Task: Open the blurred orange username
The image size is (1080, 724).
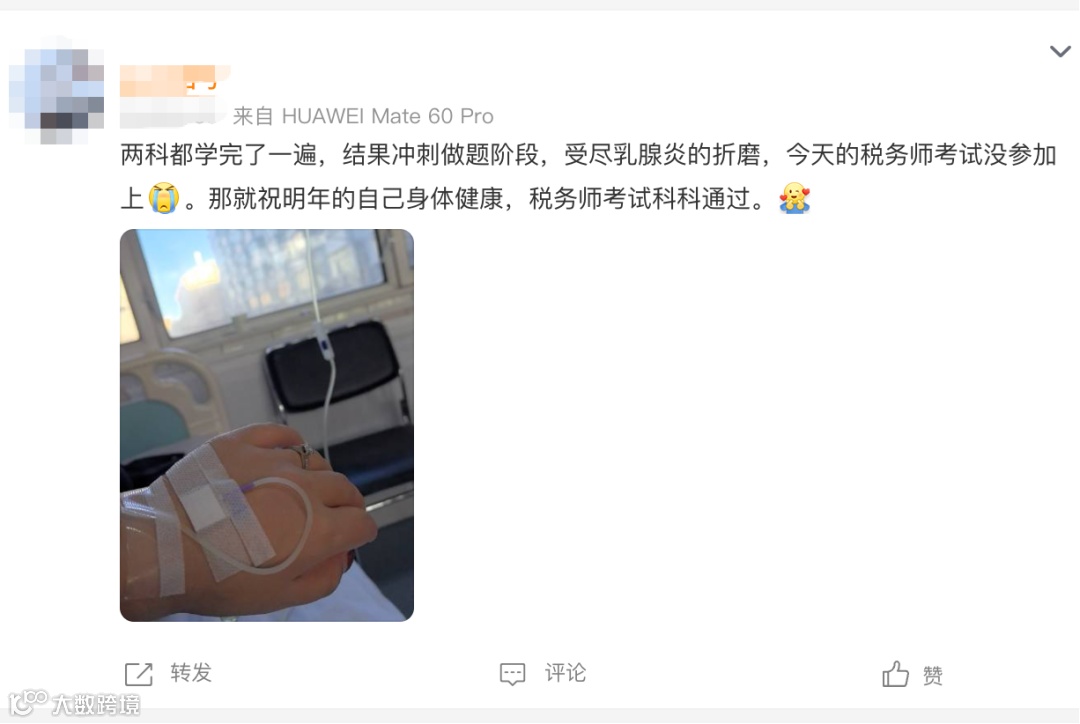Action: pos(174,81)
